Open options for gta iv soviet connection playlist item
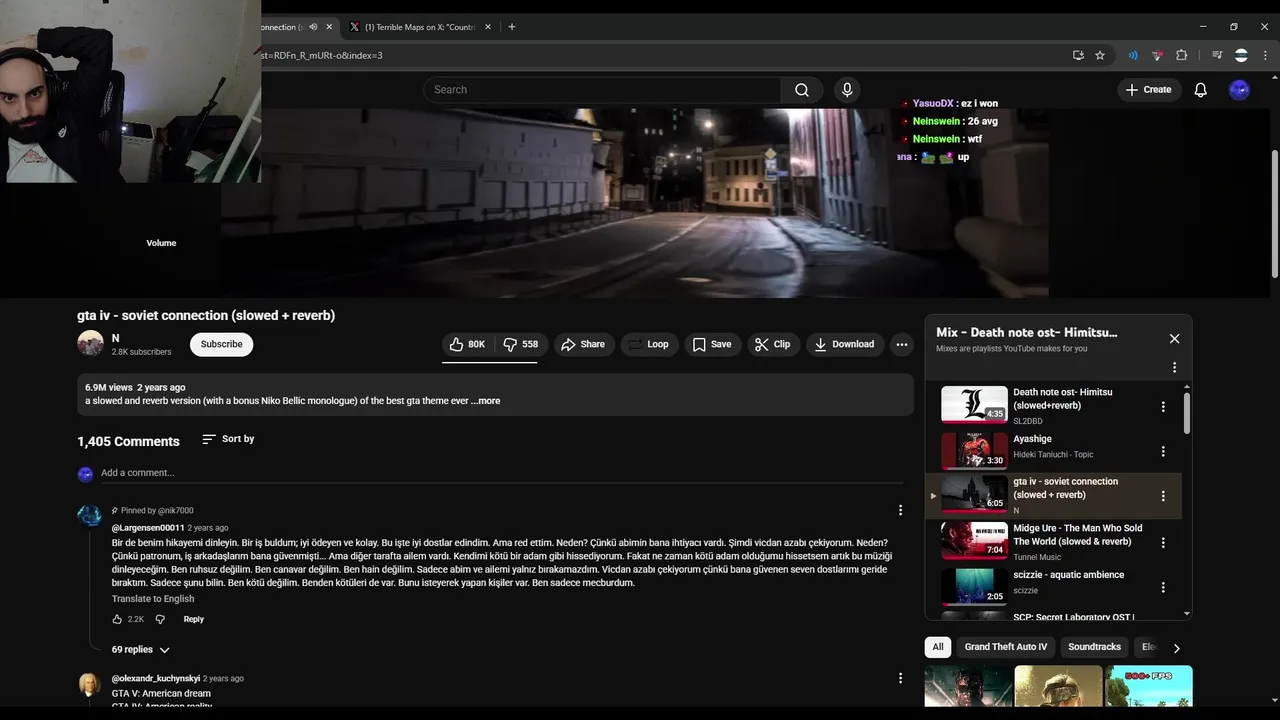1280x720 pixels. click(1163, 496)
